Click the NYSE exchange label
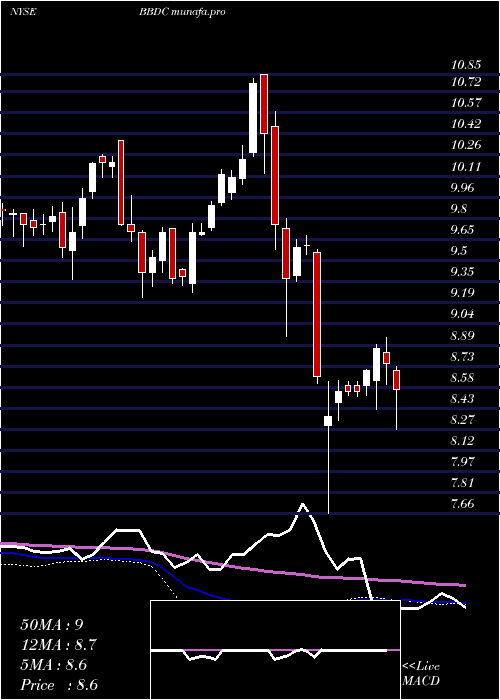This screenshot has height=700, width=500. pyautogui.click(x=22, y=12)
